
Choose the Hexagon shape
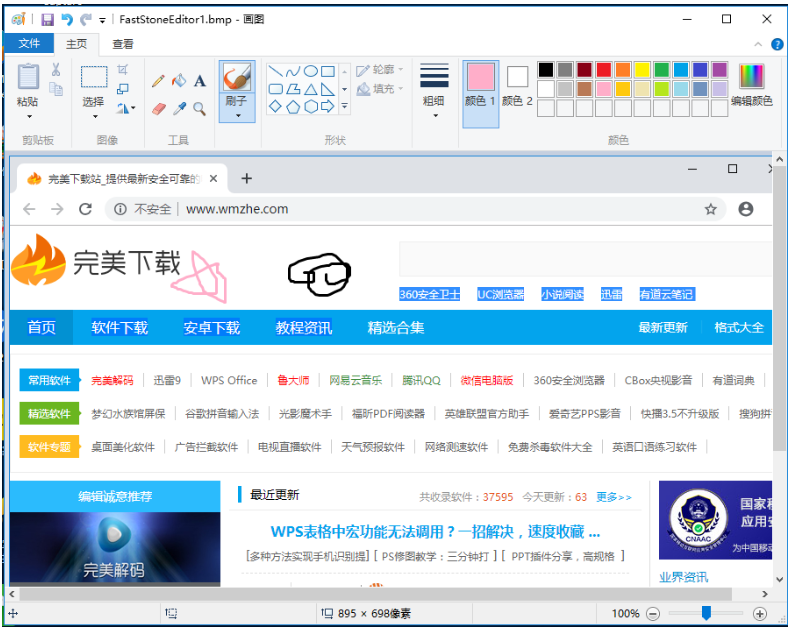(x=311, y=106)
